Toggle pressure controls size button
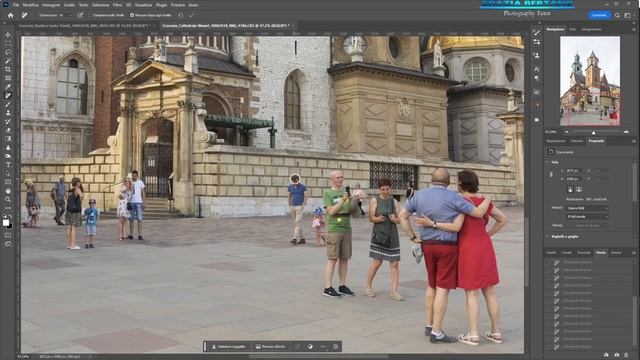Image resolution: width=640 pixels, height=360 pixels. point(80,15)
